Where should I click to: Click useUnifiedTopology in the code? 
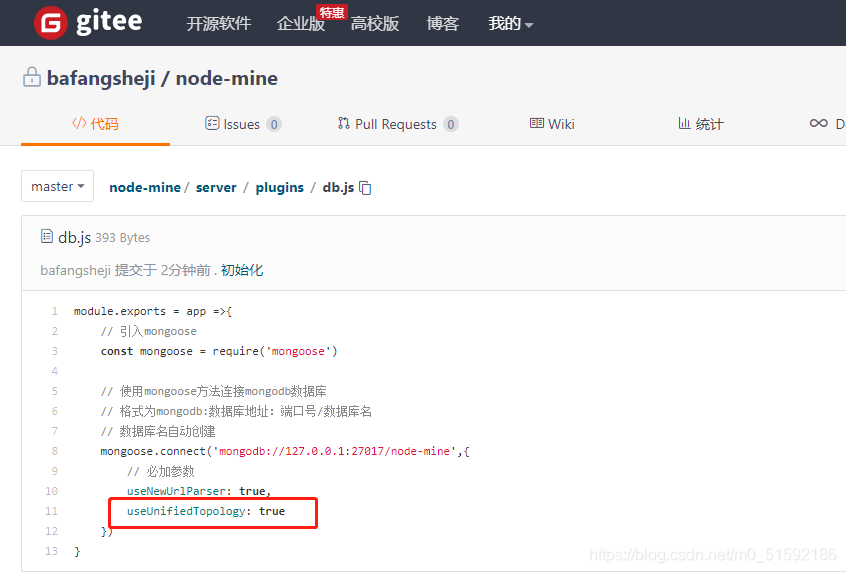tap(186, 511)
